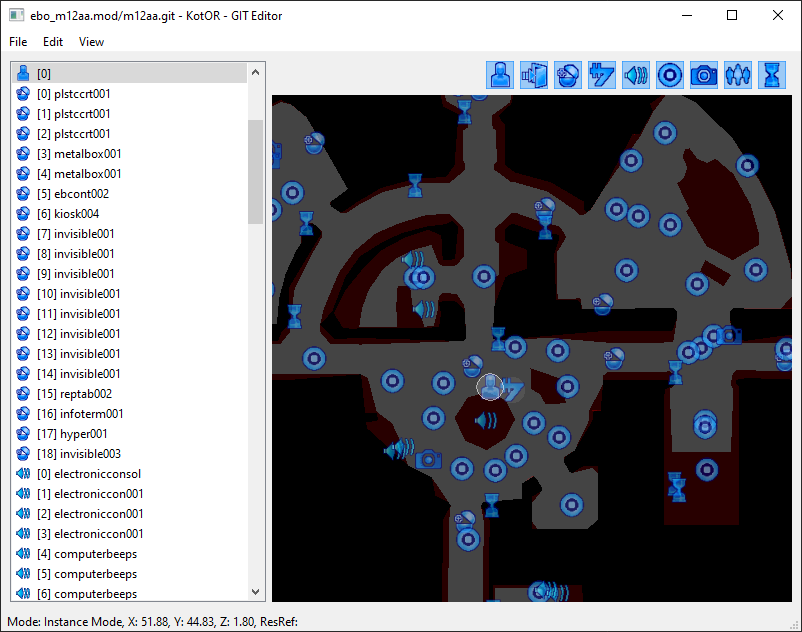Select [8] invisible001 list row
The width and height of the screenshot is (802, 632).
[x=129, y=254]
